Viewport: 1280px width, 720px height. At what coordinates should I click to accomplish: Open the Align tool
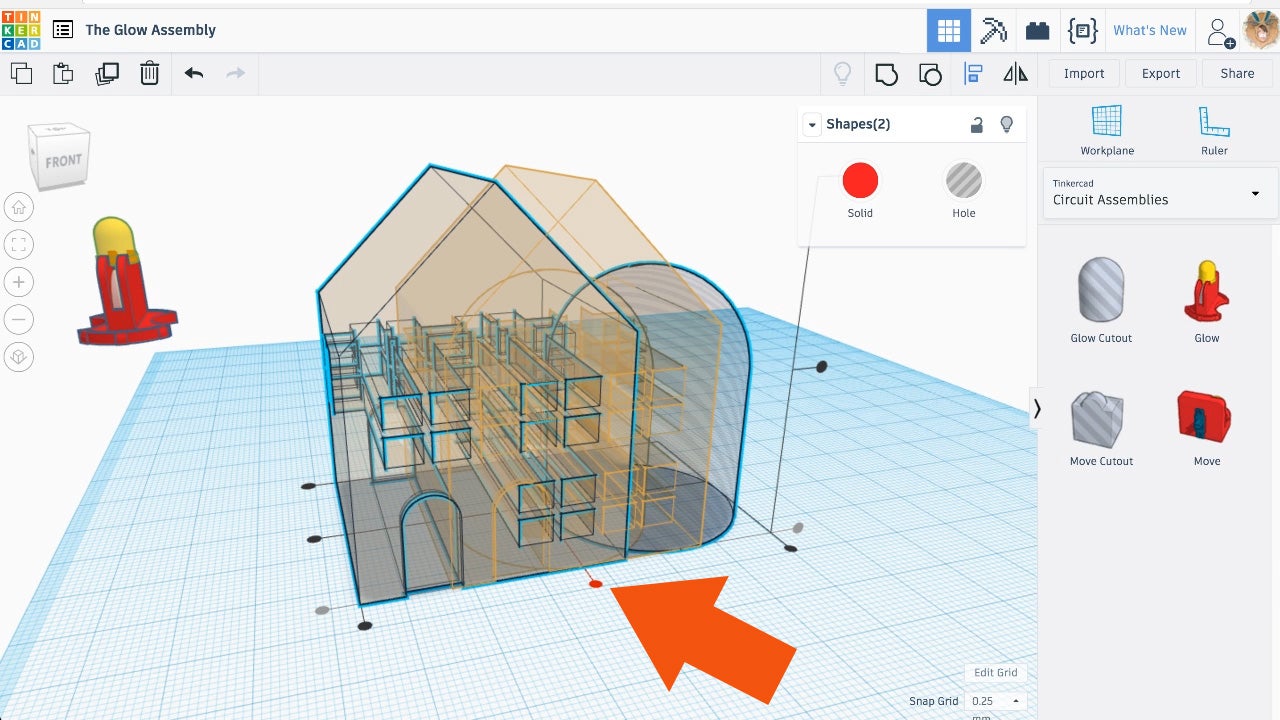pos(973,73)
